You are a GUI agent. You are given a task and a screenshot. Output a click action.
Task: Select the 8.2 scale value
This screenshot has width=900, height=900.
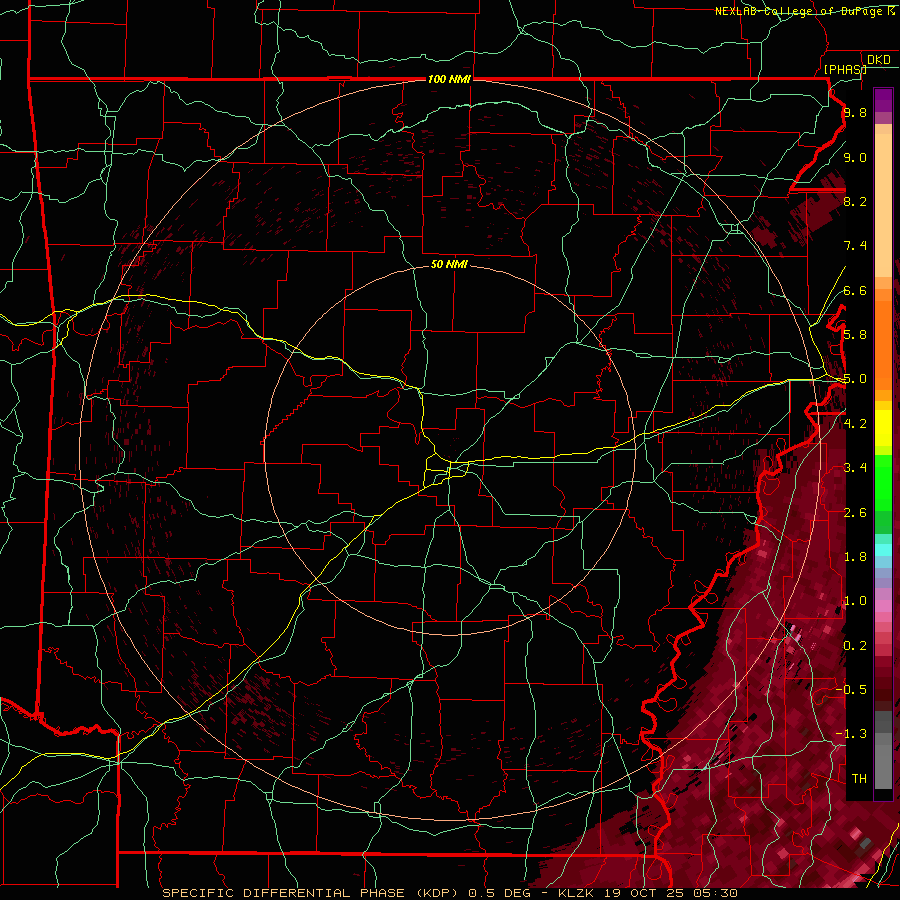(x=855, y=201)
